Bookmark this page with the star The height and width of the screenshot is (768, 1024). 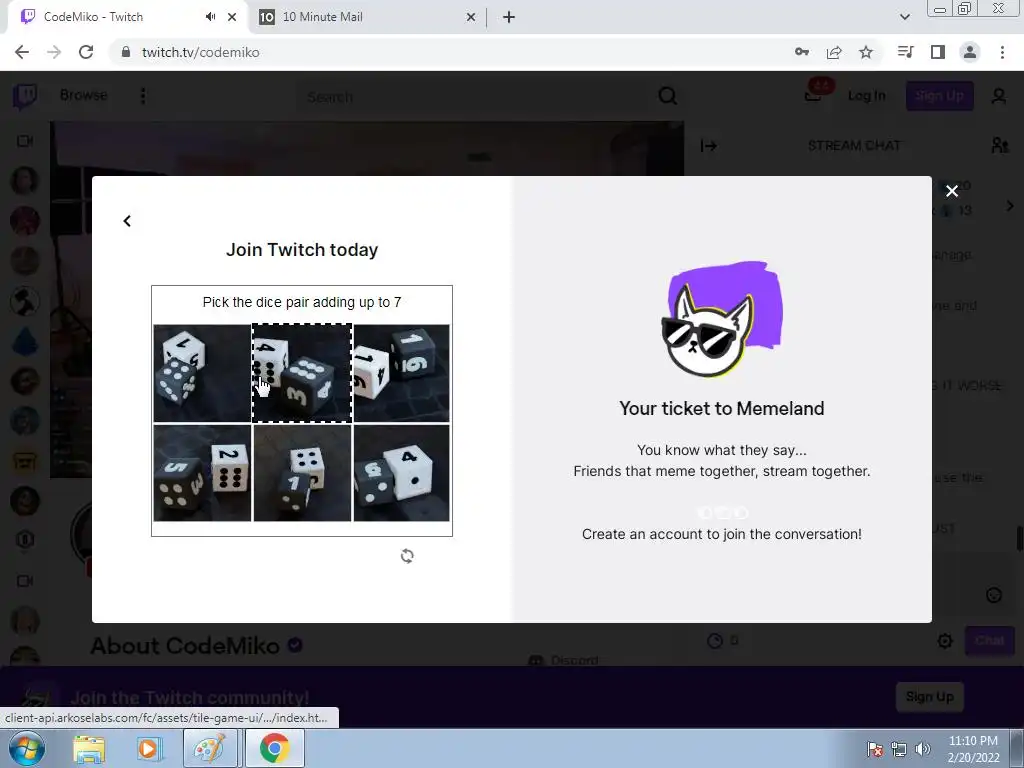866,52
